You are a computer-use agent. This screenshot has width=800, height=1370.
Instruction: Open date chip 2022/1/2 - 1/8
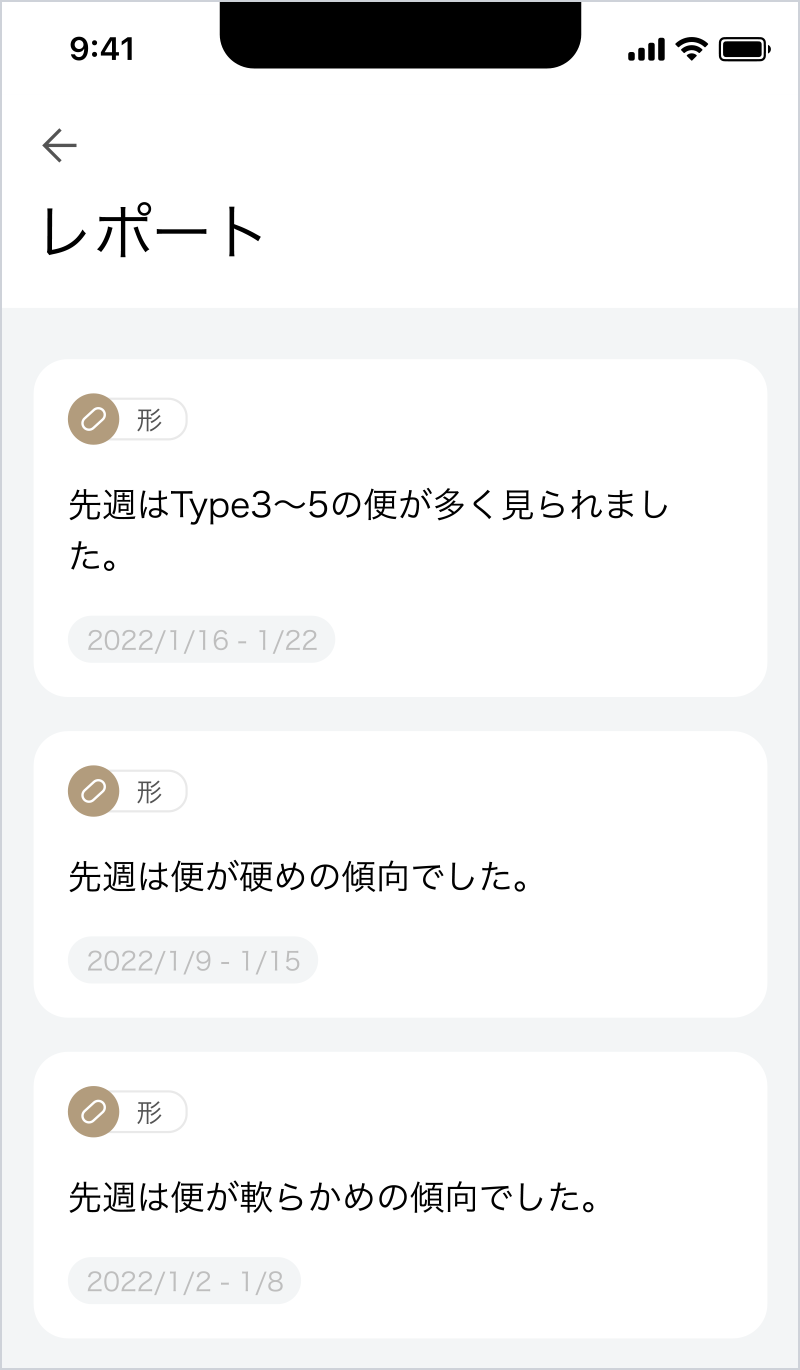click(185, 1281)
